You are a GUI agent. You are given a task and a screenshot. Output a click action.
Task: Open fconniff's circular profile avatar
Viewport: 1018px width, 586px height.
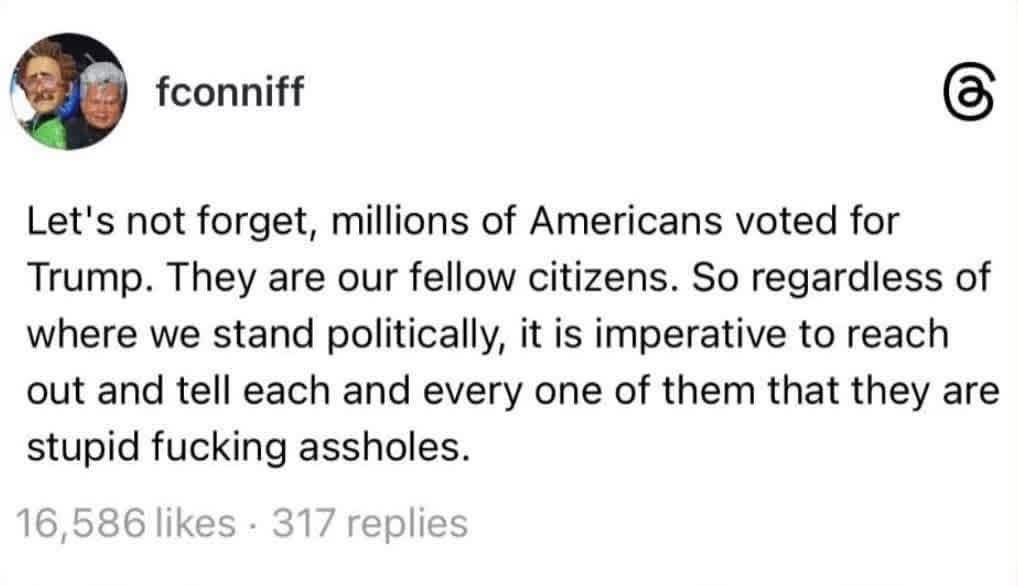69,92
